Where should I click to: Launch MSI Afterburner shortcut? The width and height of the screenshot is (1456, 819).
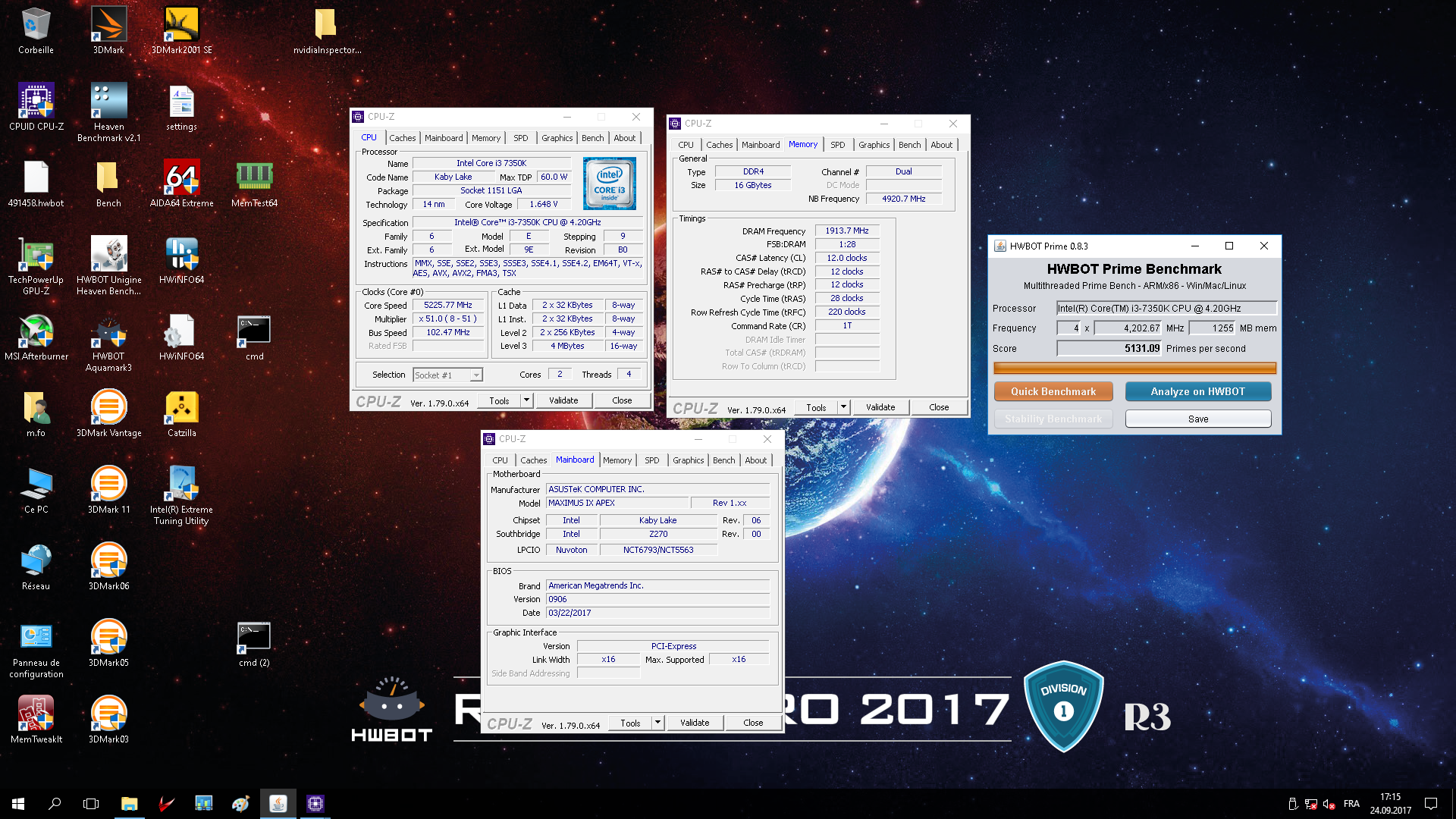pyautogui.click(x=36, y=337)
